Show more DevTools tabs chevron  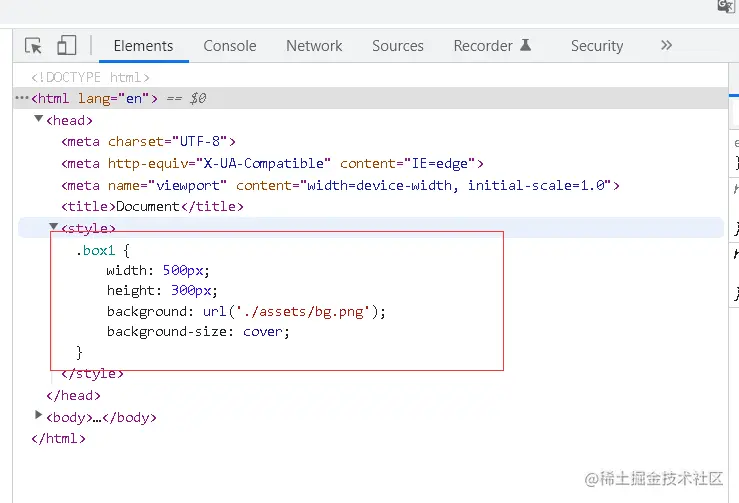click(666, 45)
